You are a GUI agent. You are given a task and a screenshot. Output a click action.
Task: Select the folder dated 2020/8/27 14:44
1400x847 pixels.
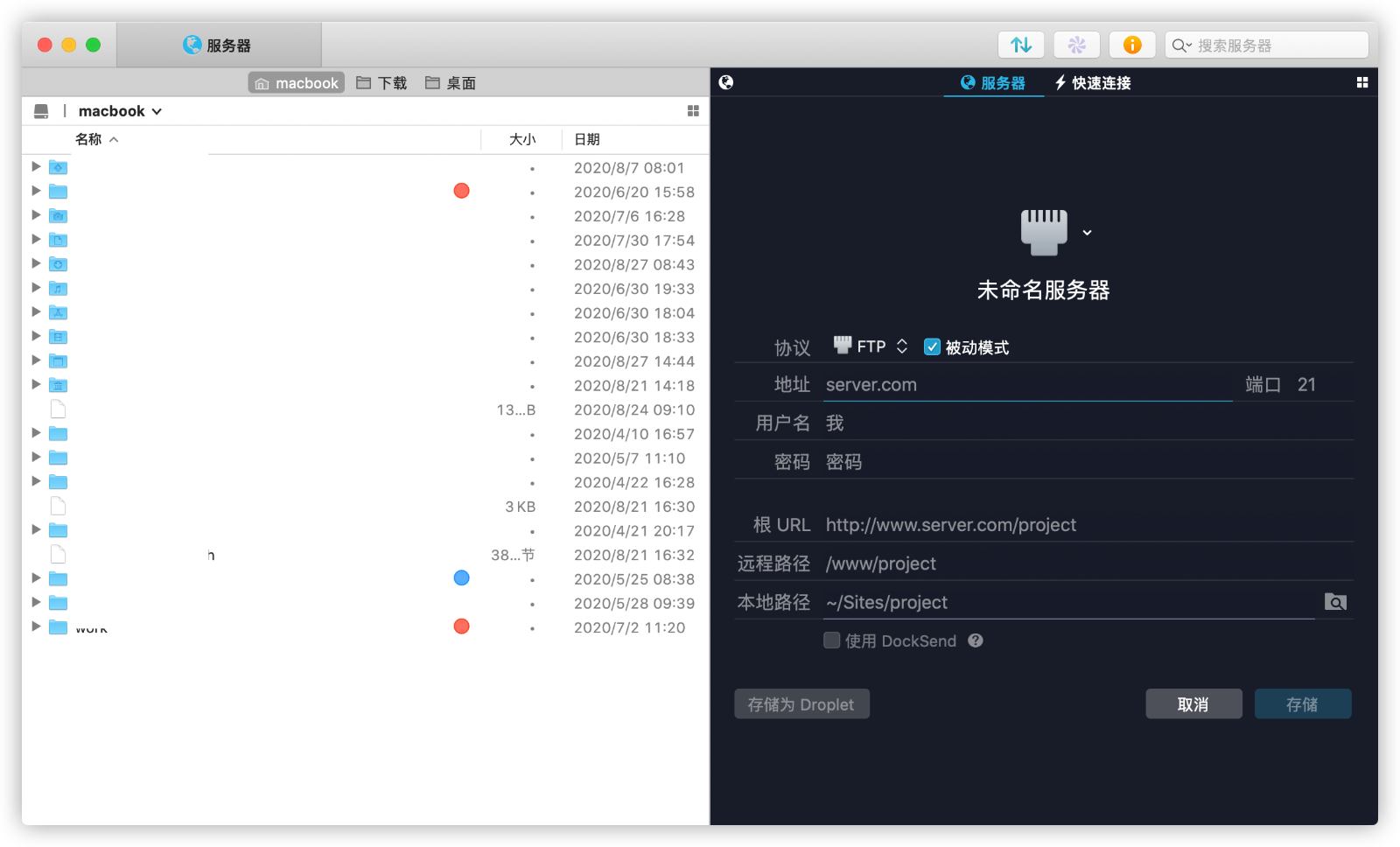point(59,361)
